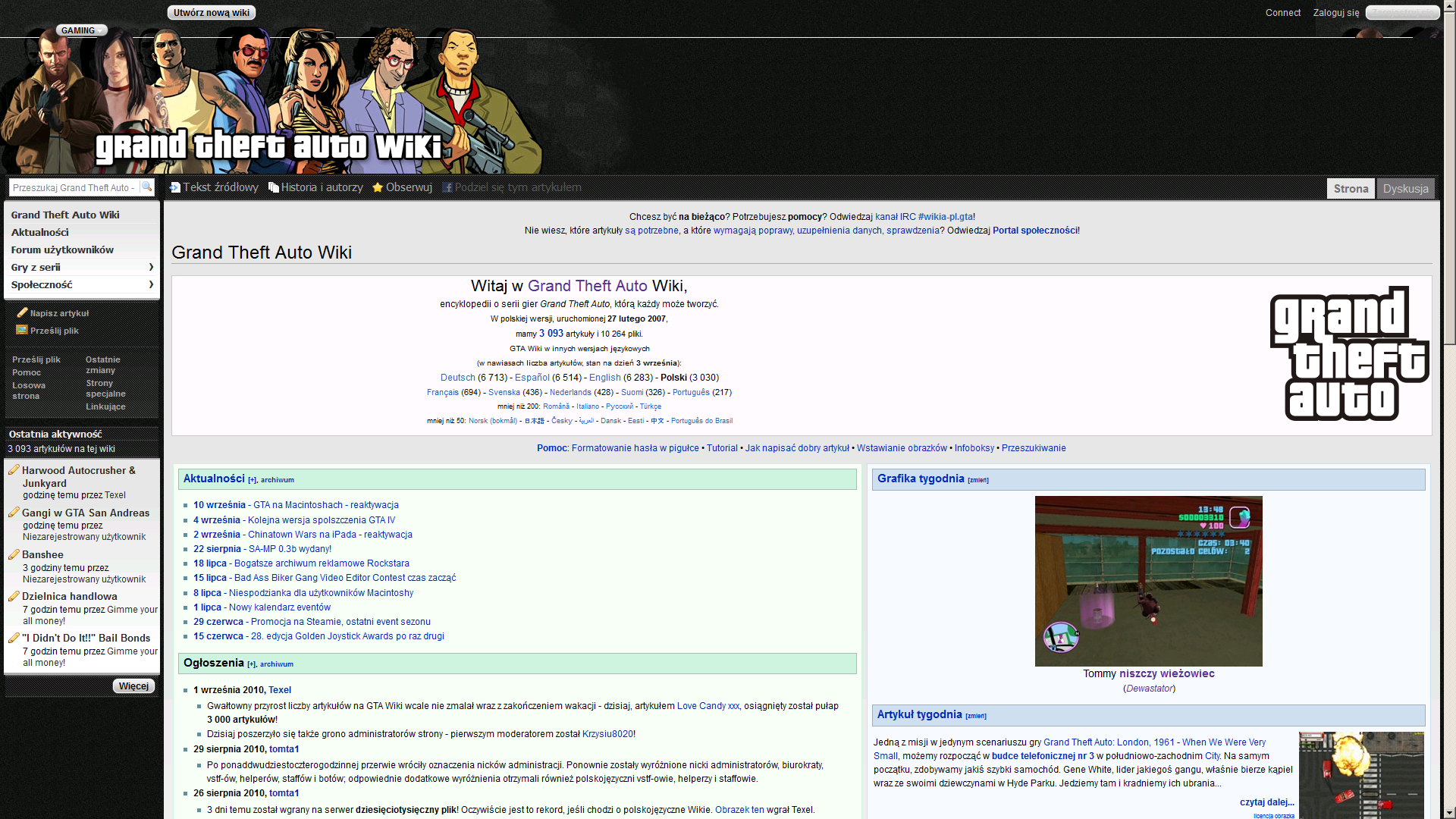Click zmień link next to Artykuł tygodnia
The height and width of the screenshot is (819, 1456).
click(976, 716)
